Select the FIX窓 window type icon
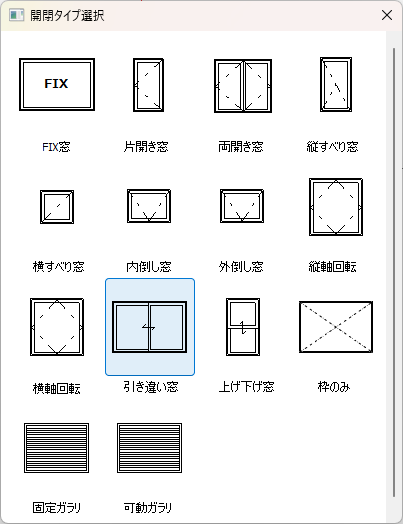Image resolution: width=403 pixels, height=524 pixels. pos(57,85)
